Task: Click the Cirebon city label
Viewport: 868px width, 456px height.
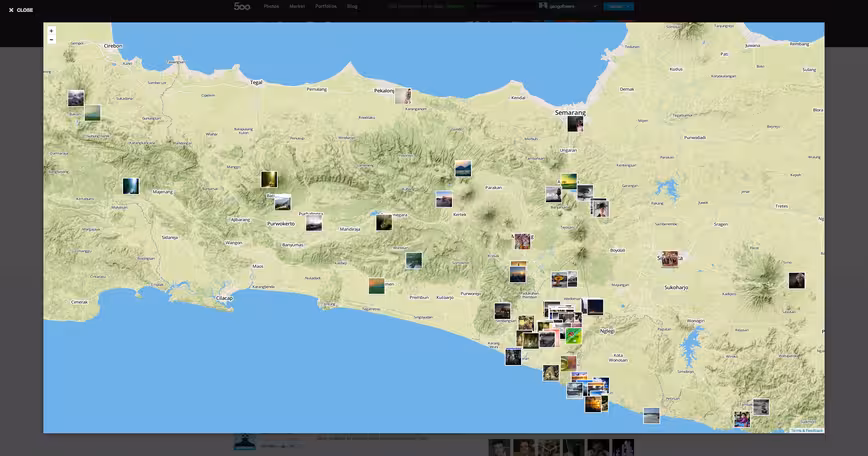Action: (x=113, y=46)
